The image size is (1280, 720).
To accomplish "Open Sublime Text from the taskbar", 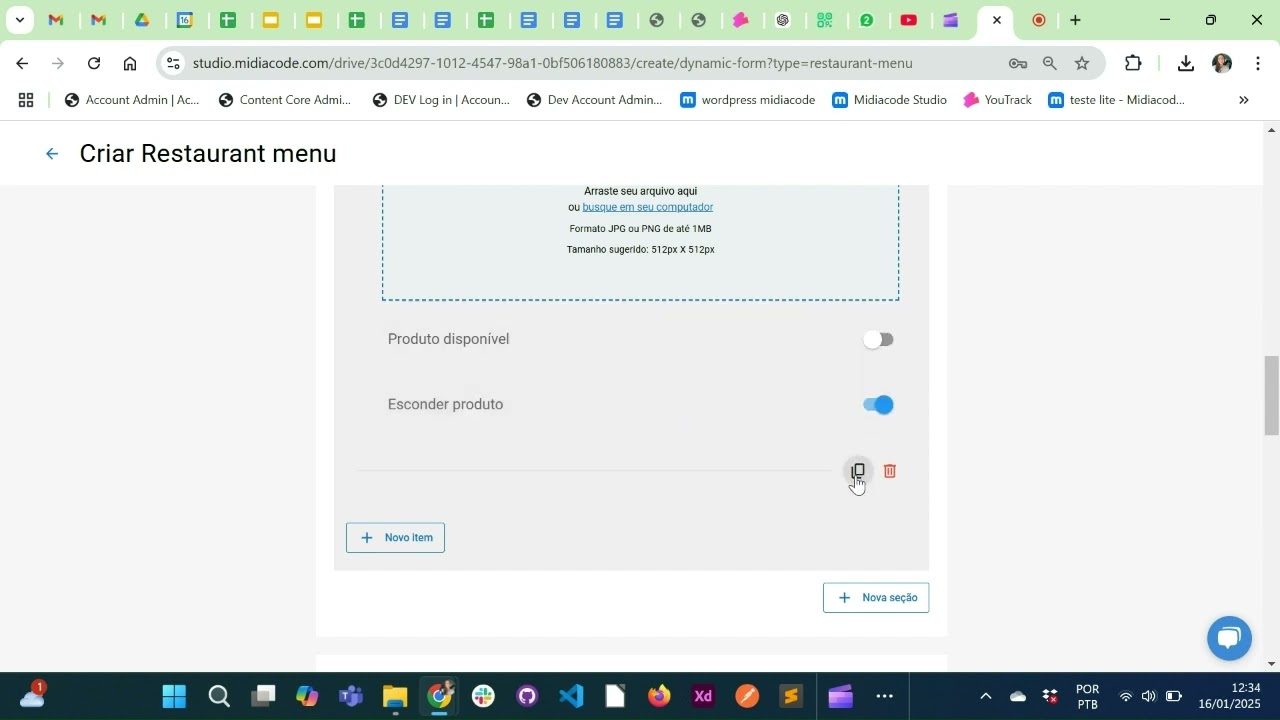I will pyautogui.click(x=791, y=696).
